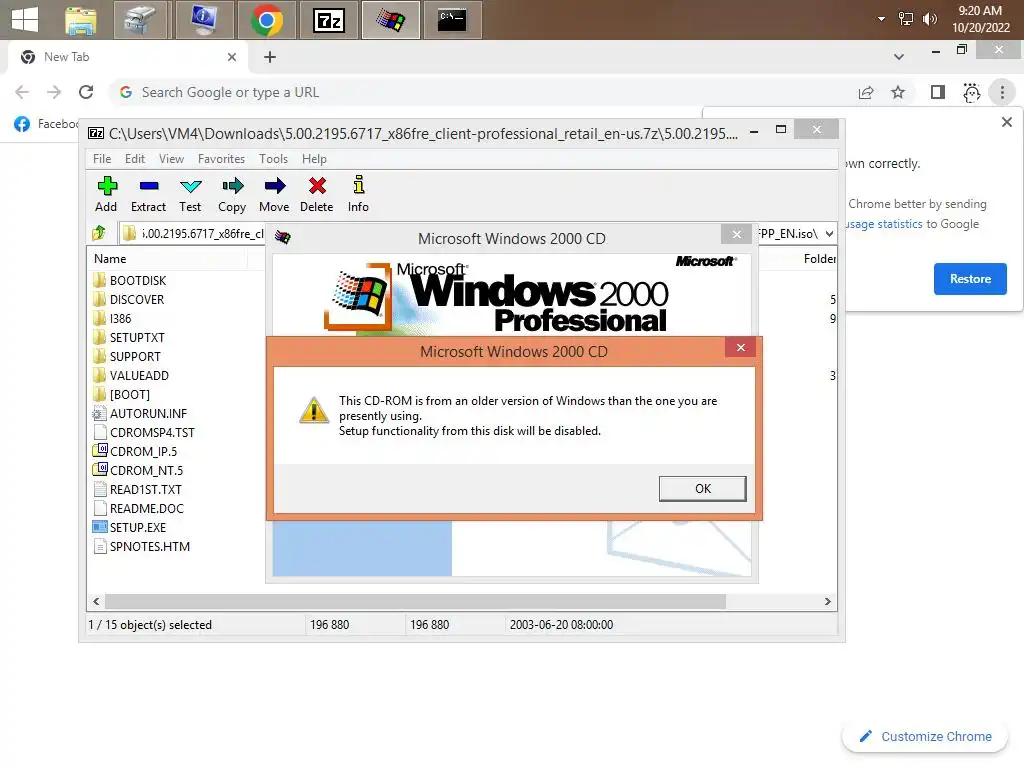
Task: Dismiss the Chrome restore bubble
Action: [1006, 122]
